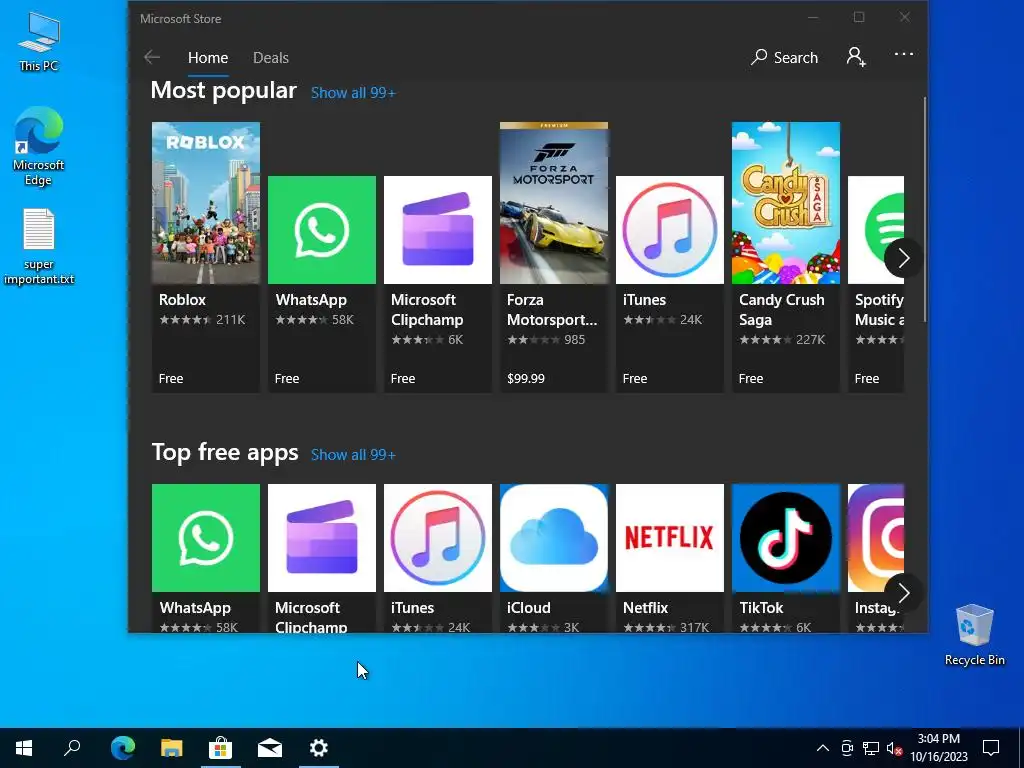Open the Windows Start menu

pyautogui.click(x=24, y=748)
